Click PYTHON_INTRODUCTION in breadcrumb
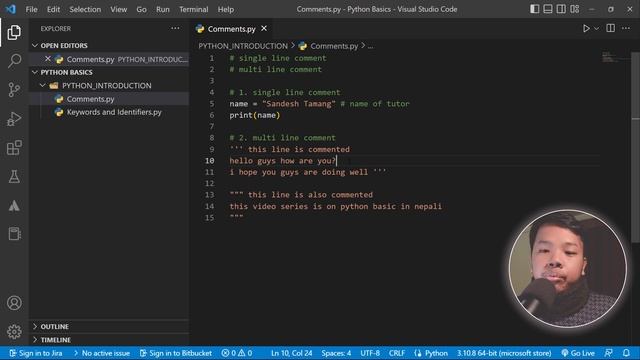 (243, 46)
